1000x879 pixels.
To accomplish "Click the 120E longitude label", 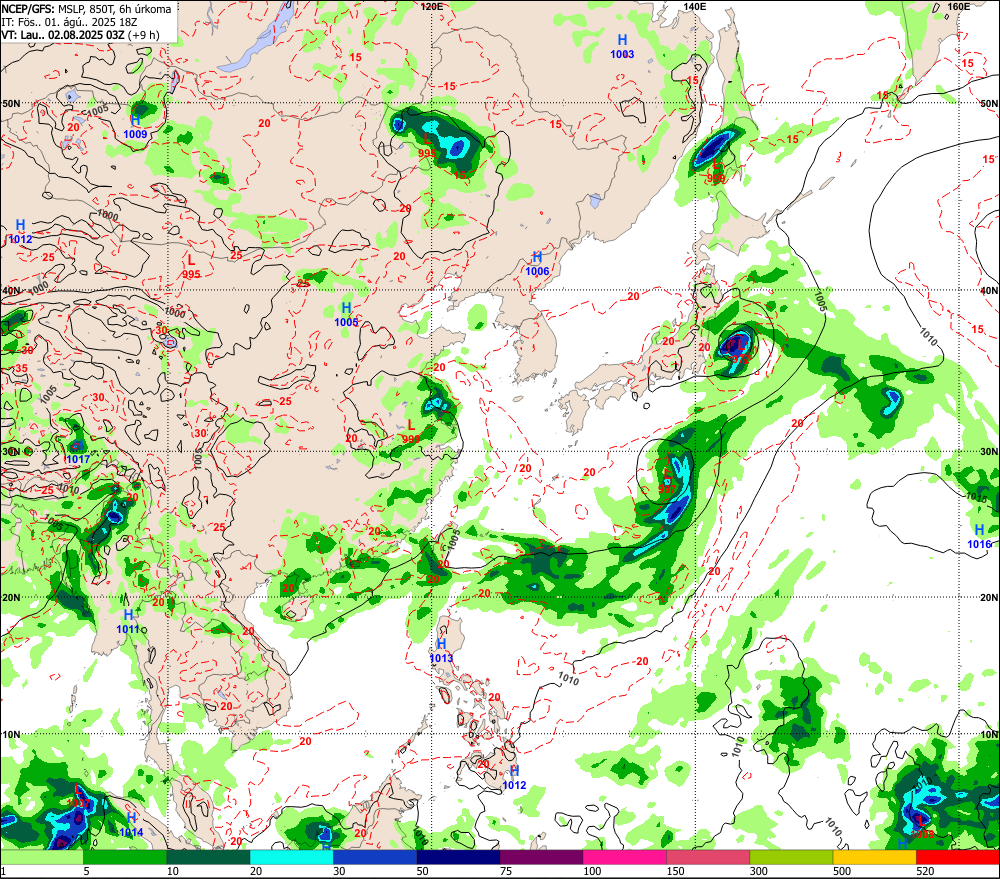I will click(432, 6).
